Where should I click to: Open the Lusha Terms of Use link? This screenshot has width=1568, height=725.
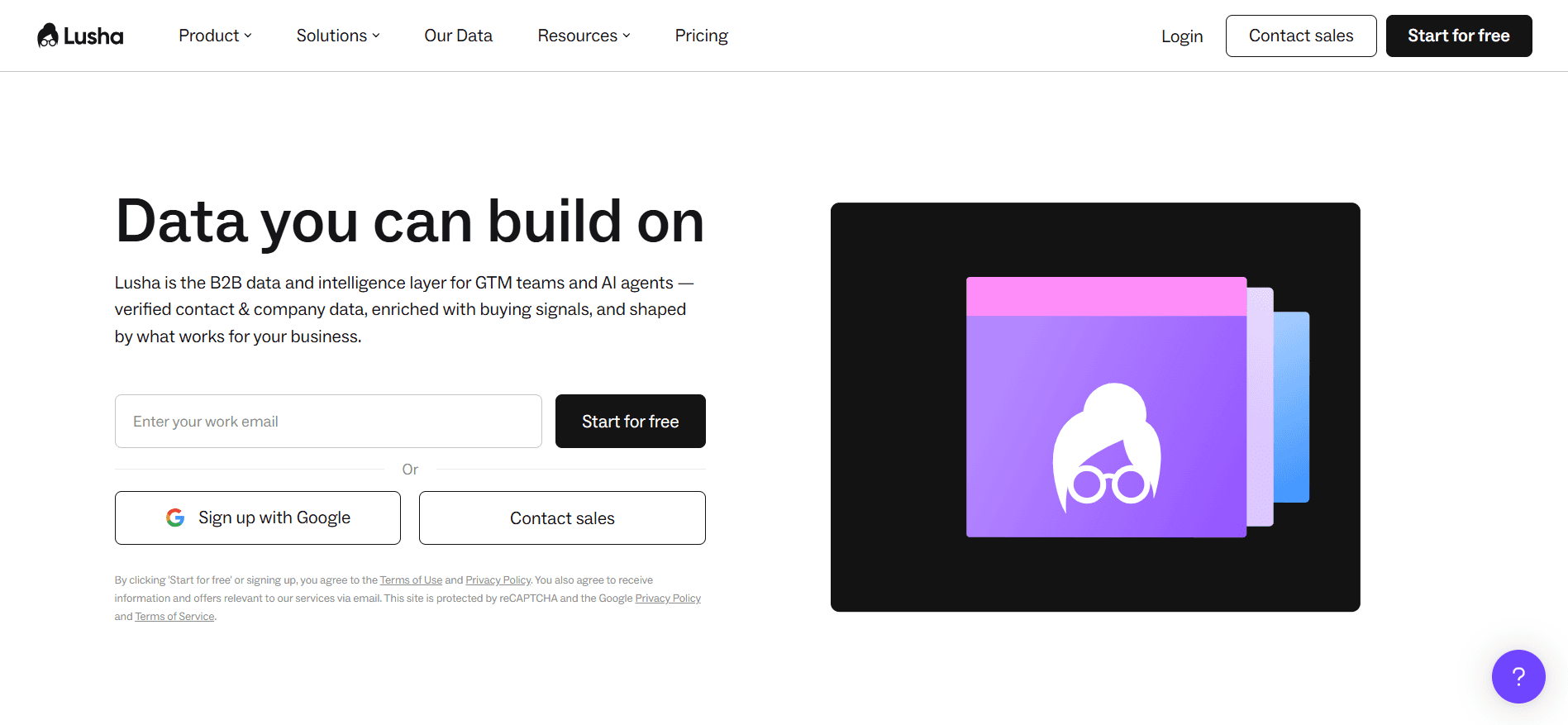(411, 580)
